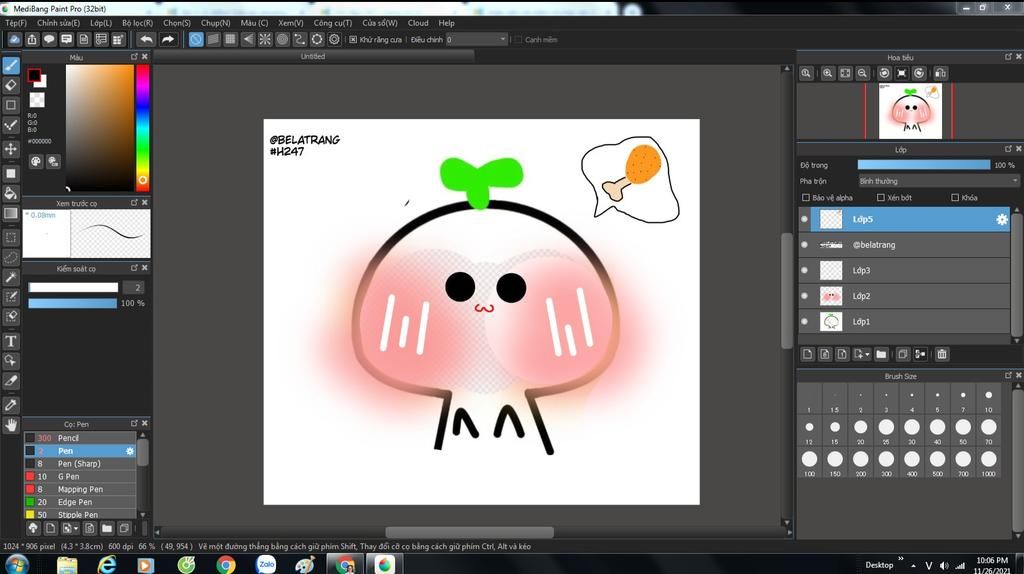
Task: Open the Pha trộn blend mode dropdown
Action: [x=938, y=181]
